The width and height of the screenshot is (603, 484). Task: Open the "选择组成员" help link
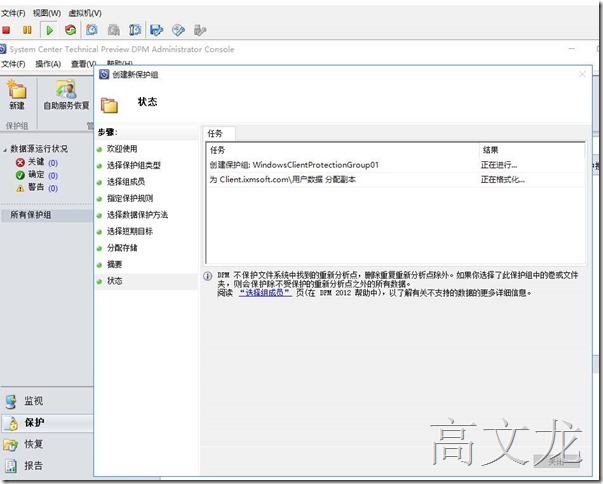pos(265,293)
